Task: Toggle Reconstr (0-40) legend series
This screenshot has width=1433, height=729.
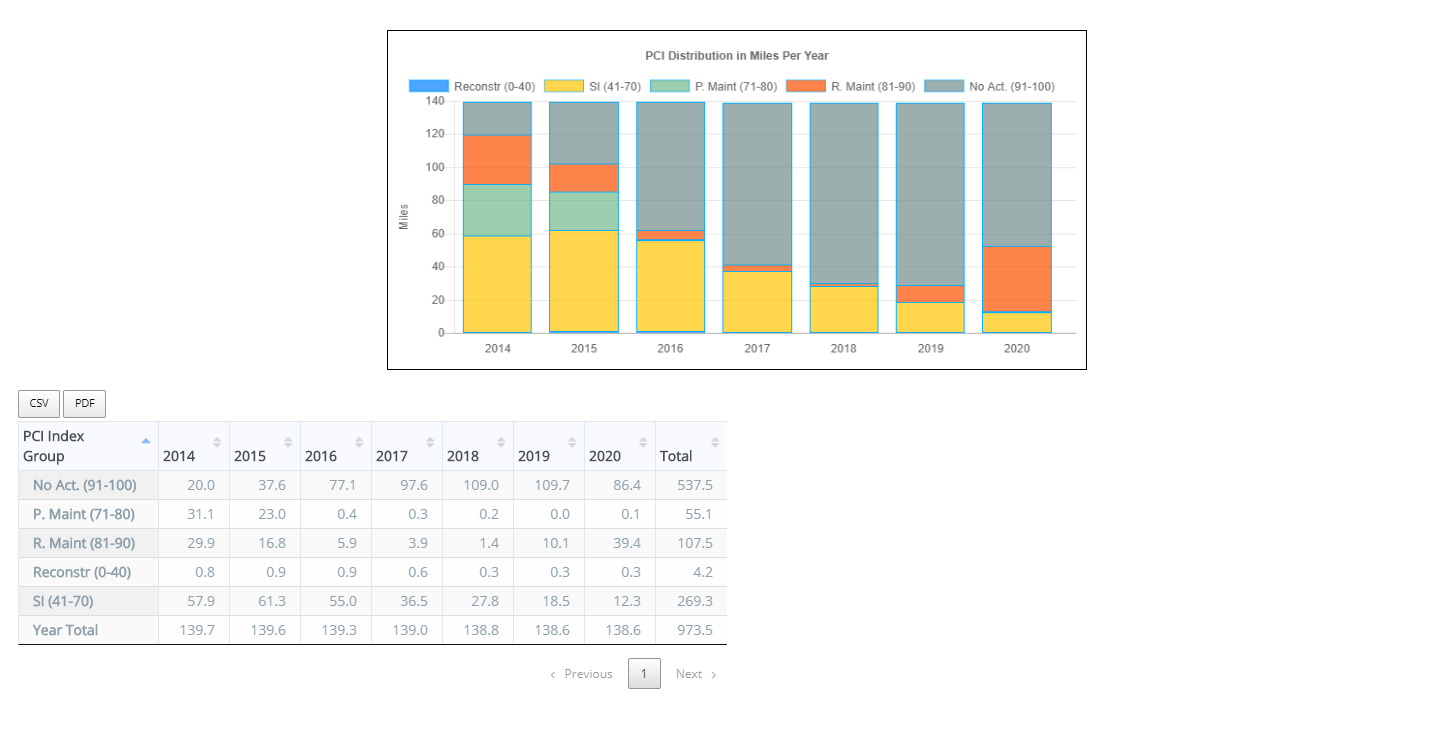Action: coord(472,87)
